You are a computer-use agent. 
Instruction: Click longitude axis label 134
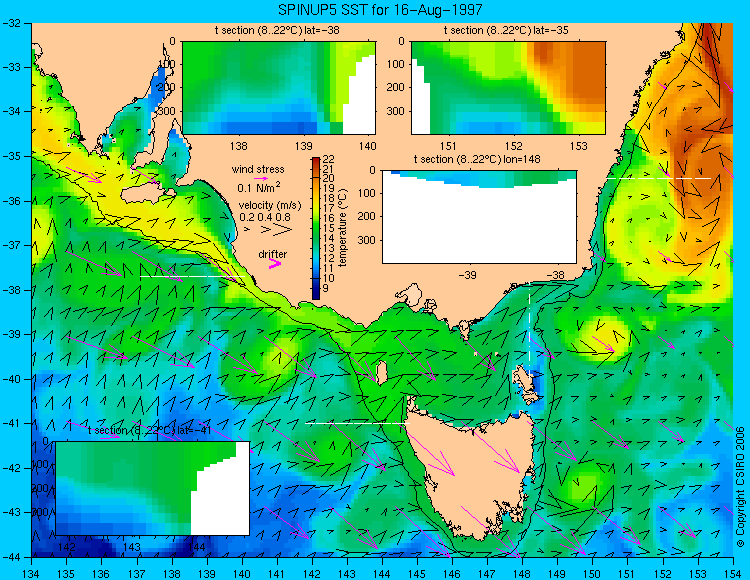(32, 573)
